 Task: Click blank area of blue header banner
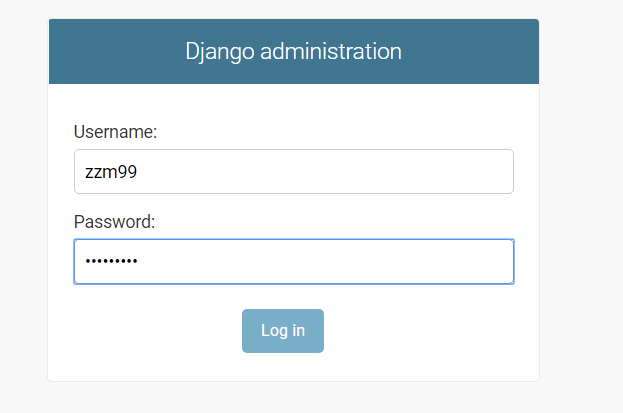(x=110, y=51)
